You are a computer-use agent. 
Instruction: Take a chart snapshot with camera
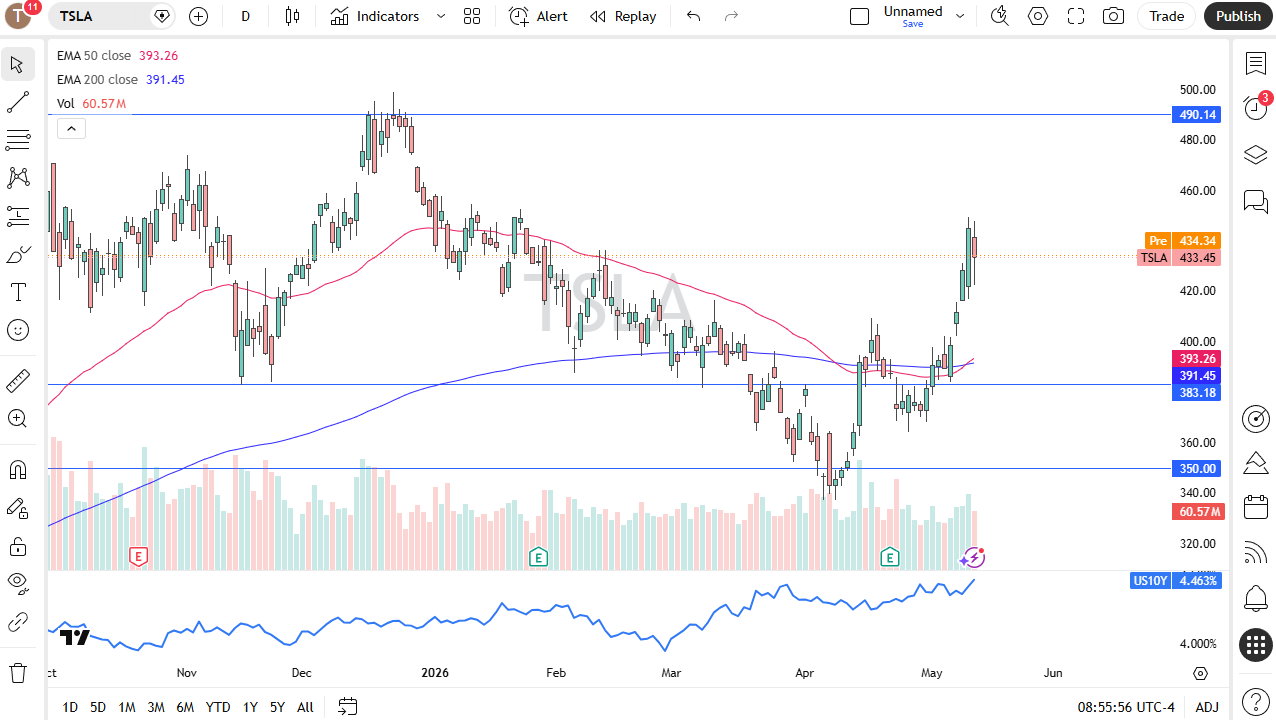pyautogui.click(x=1113, y=16)
